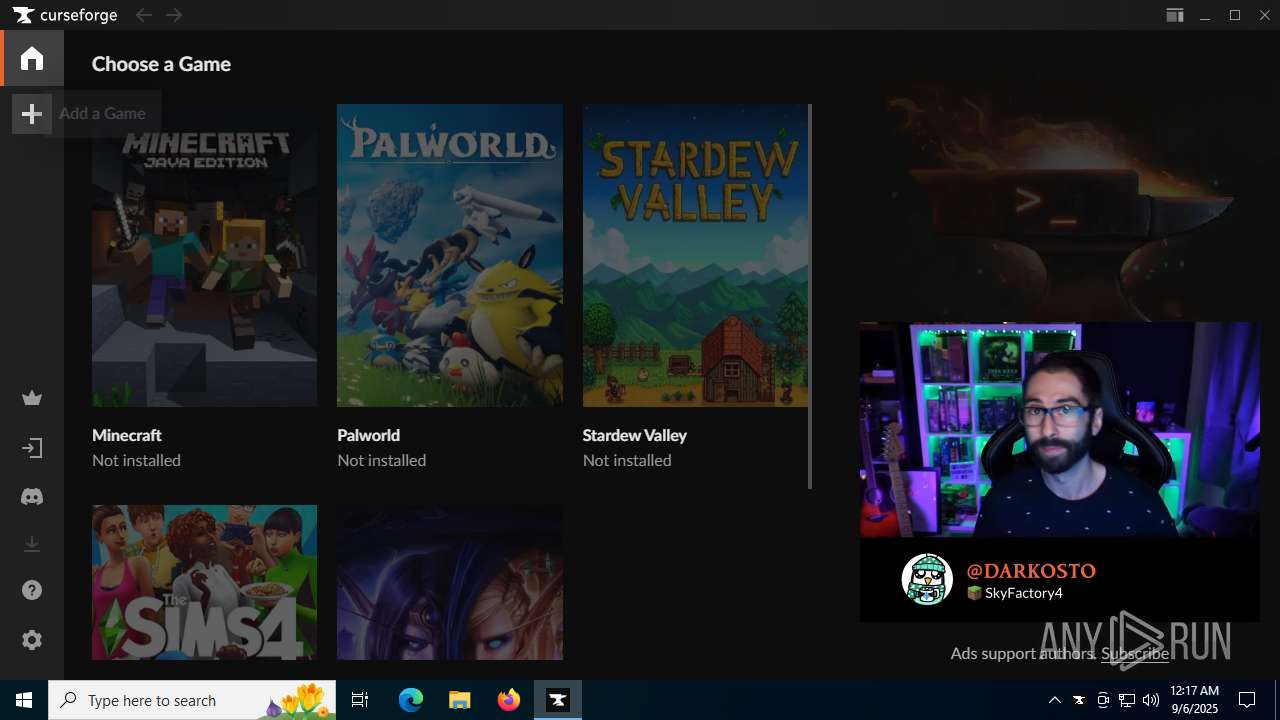
Task: Click the CurseForge logo in title bar
Action: [x=65, y=15]
